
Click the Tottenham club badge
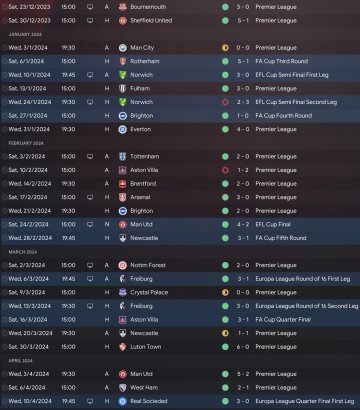click(x=123, y=157)
